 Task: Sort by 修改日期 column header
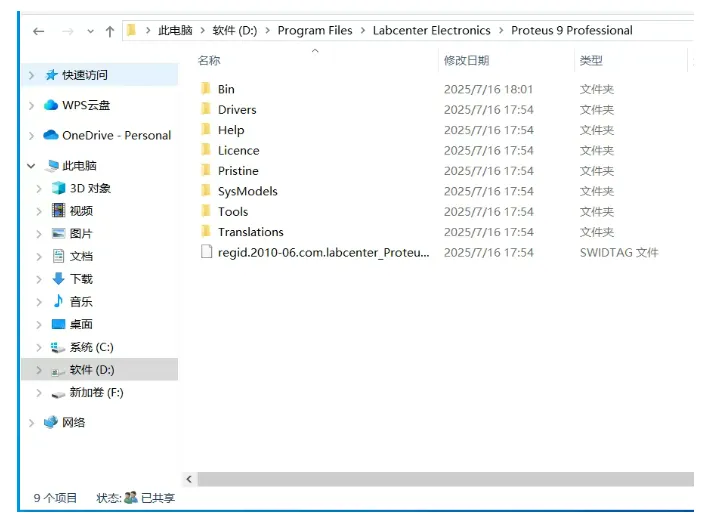pos(466,60)
